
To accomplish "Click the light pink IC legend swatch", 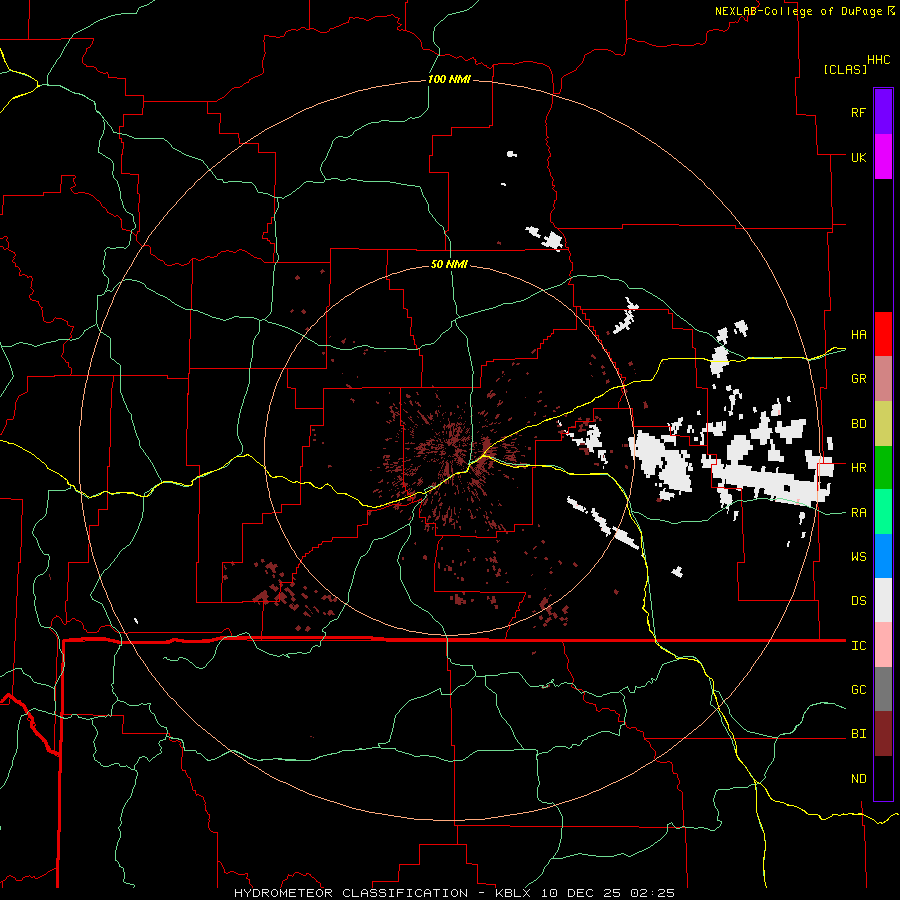I will [883, 645].
